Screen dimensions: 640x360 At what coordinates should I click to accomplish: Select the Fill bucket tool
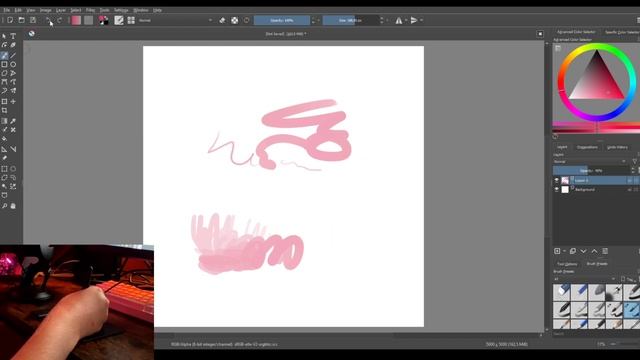(x=4, y=139)
